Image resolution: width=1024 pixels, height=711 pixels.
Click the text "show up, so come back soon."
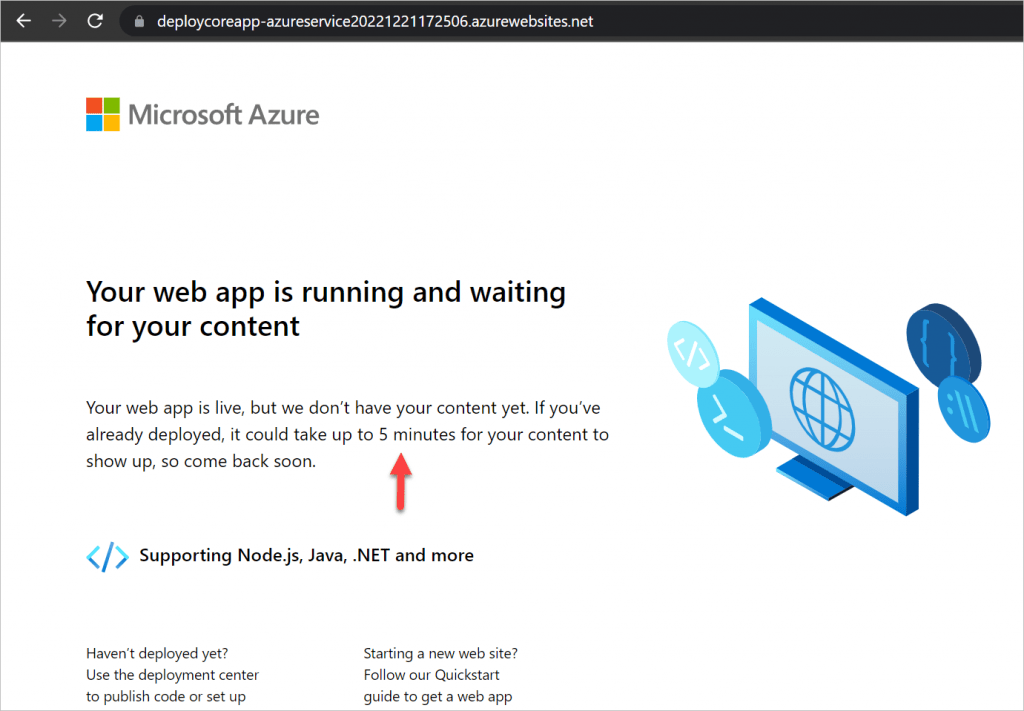pos(201,461)
